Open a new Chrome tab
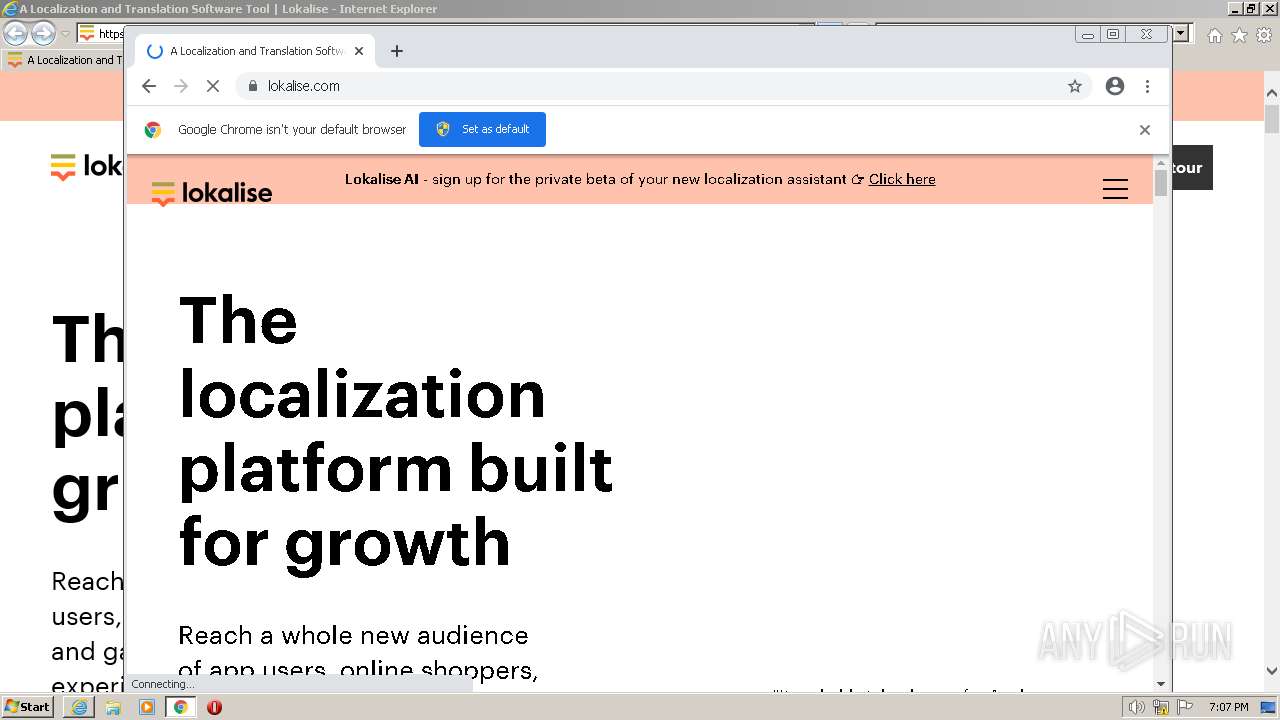 pyautogui.click(x=397, y=51)
